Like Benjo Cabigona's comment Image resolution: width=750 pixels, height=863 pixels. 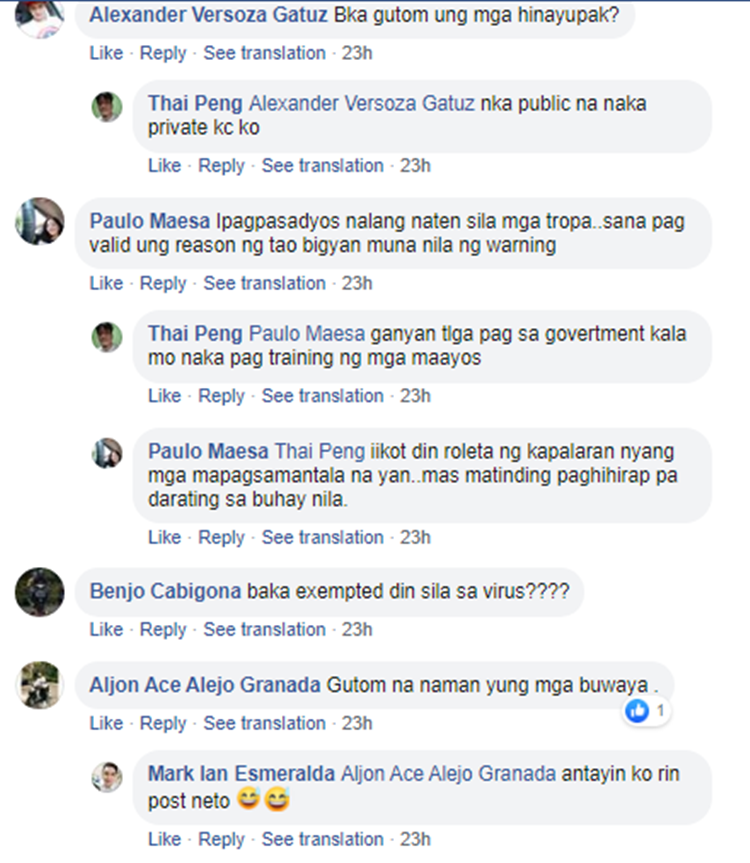(x=106, y=629)
